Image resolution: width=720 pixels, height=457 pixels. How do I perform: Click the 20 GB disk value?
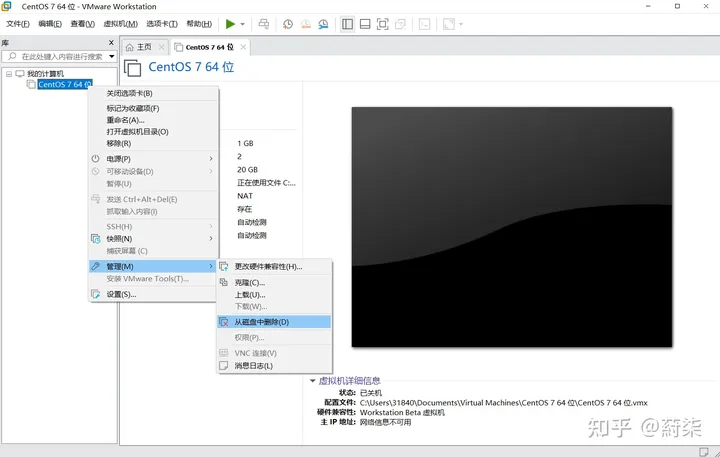248,170
